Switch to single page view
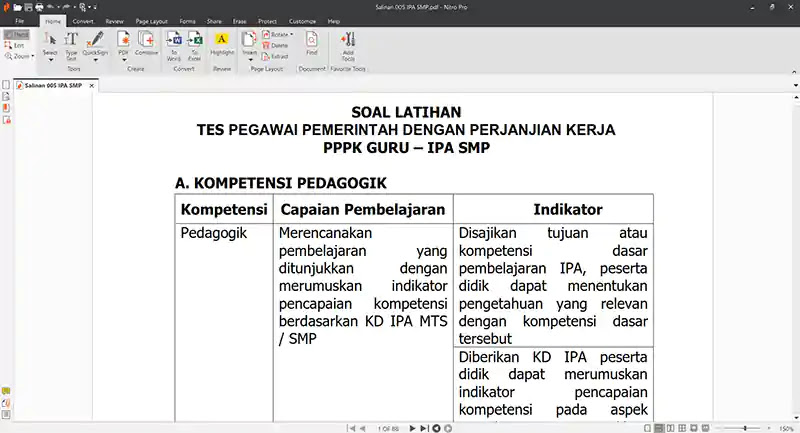The width and height of the screenshot is (800, 433). click(x=647, y=428)
